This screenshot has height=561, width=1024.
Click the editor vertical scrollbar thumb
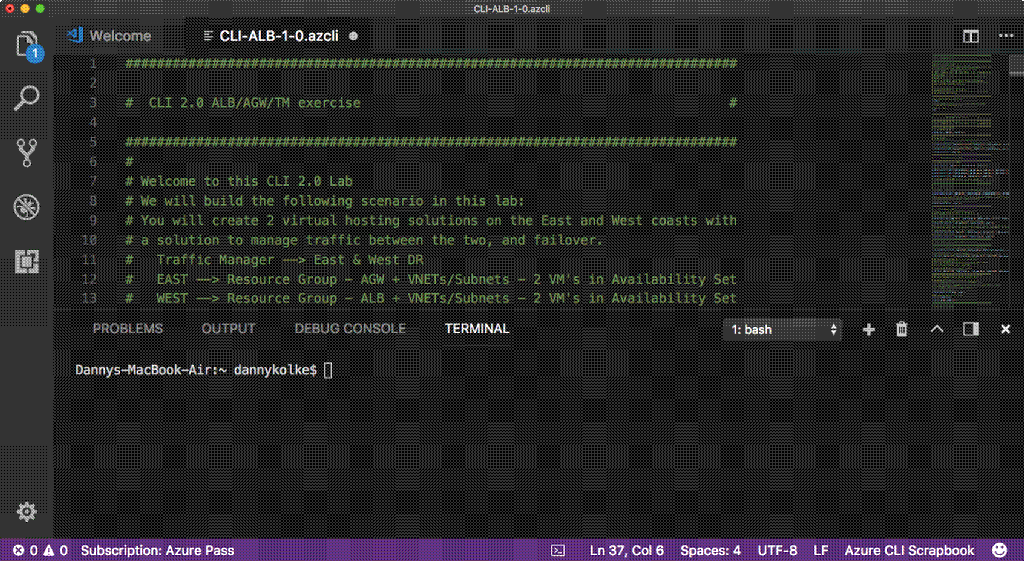(1016, 64)
